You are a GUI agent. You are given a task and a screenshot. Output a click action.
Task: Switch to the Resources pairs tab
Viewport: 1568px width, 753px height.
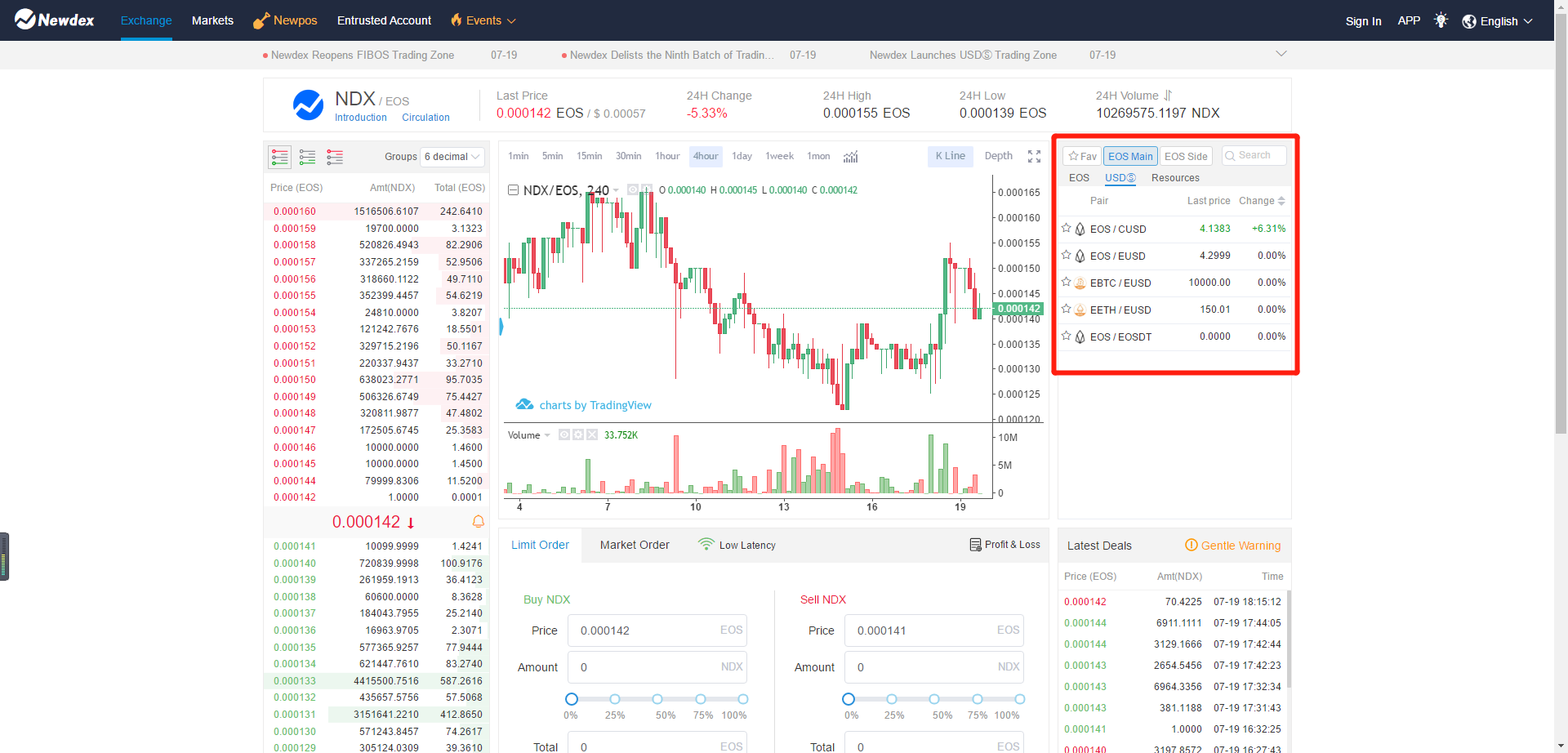(x=1175, y=178)
